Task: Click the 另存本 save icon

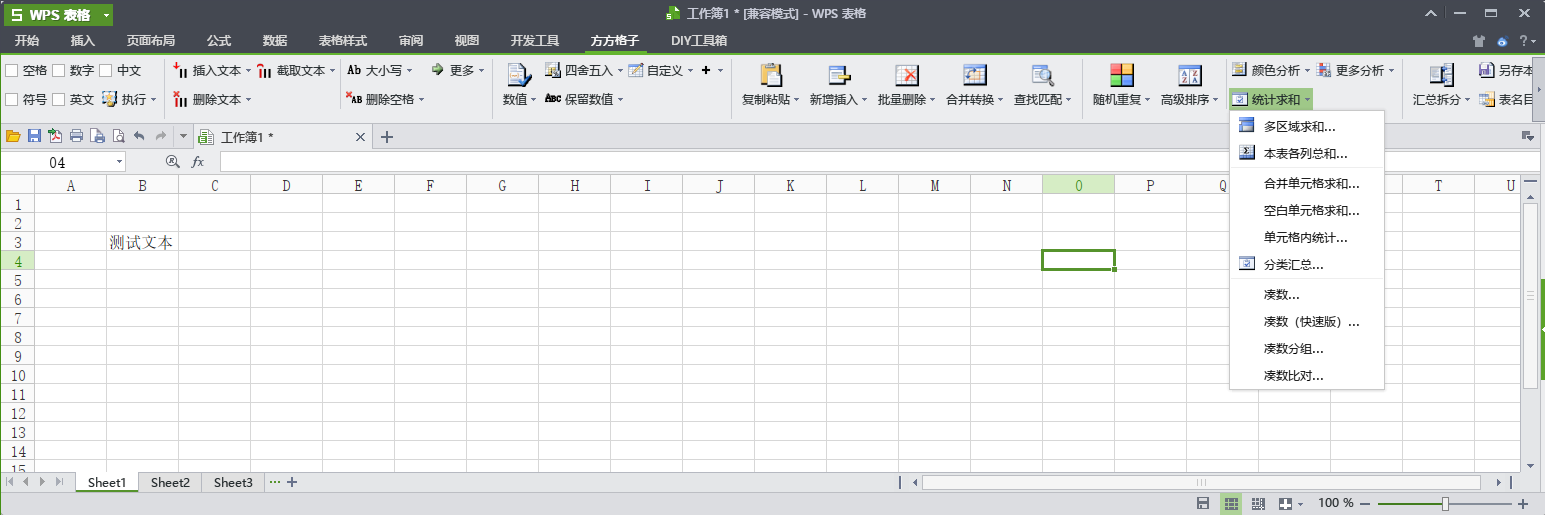Action: pos(1486,70)
